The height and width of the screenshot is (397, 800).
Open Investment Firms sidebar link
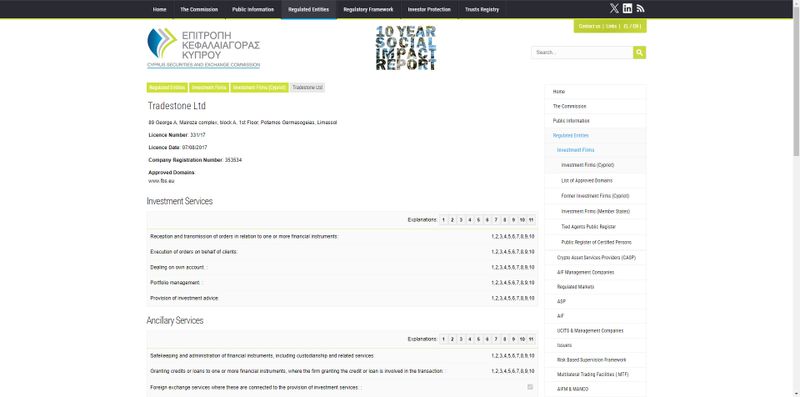(x=595, y=150)
